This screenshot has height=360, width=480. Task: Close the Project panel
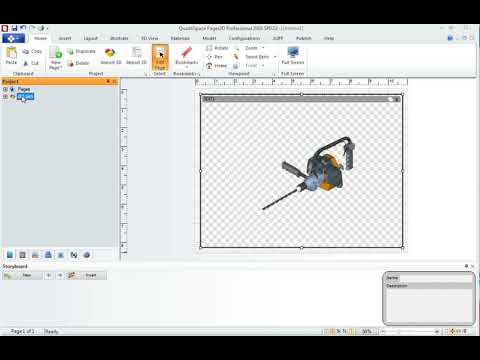(114, 81)
